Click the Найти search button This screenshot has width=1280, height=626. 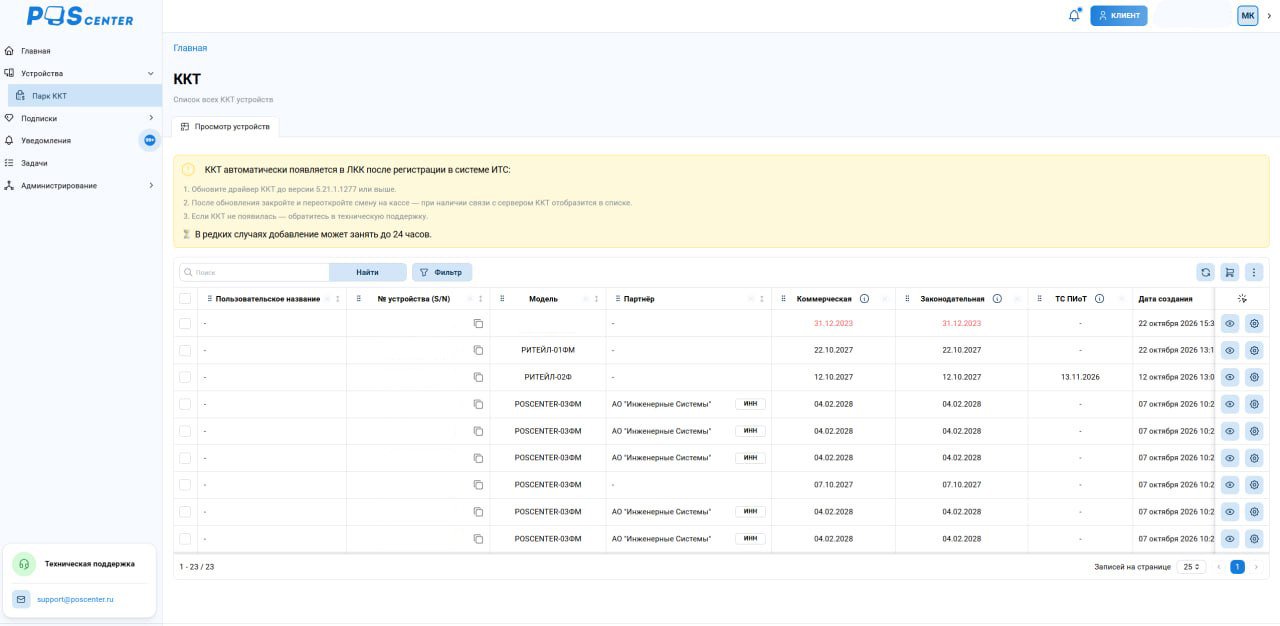368,272
